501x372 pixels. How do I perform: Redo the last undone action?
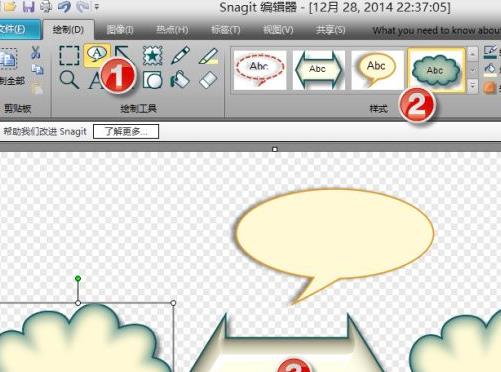tap(82, 6)
